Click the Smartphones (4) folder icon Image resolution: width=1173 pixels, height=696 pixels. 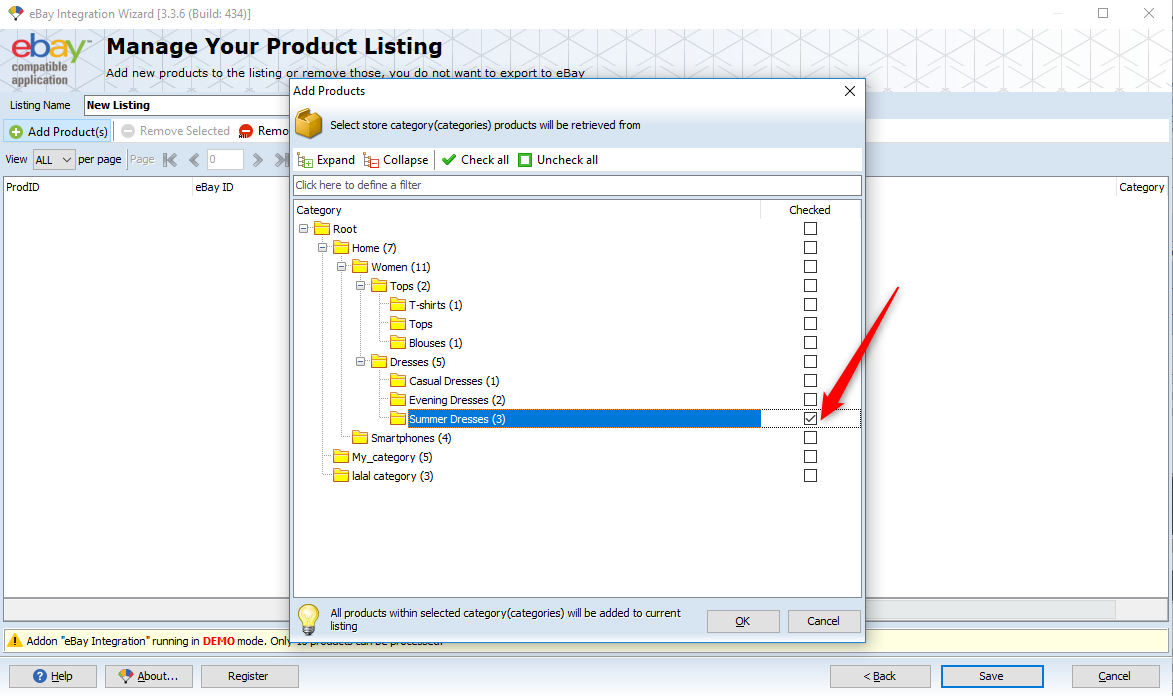pos(361,438)
